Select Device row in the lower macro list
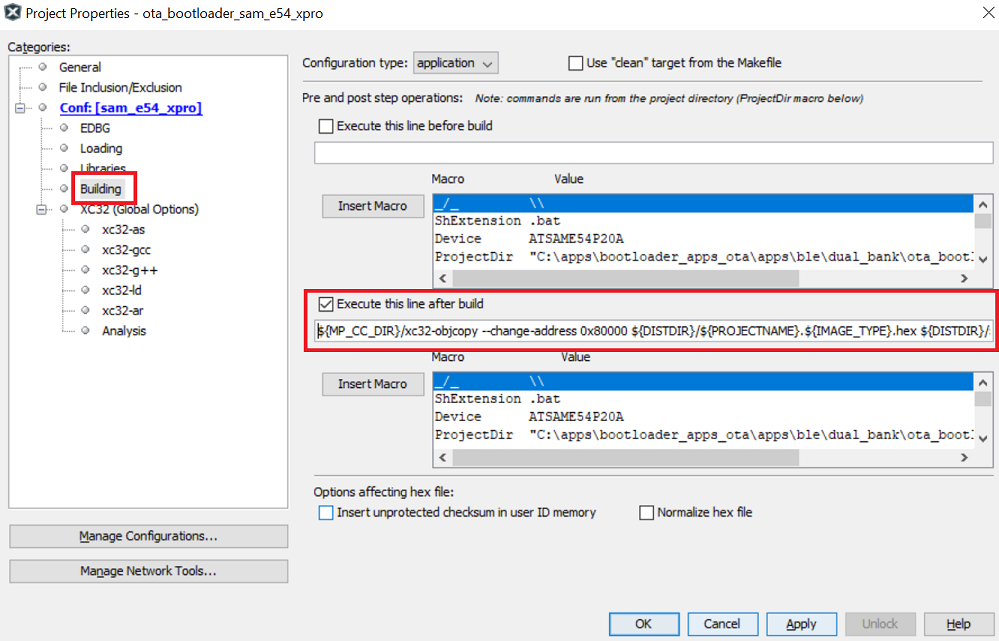999x641 pixels. (703, 417)
